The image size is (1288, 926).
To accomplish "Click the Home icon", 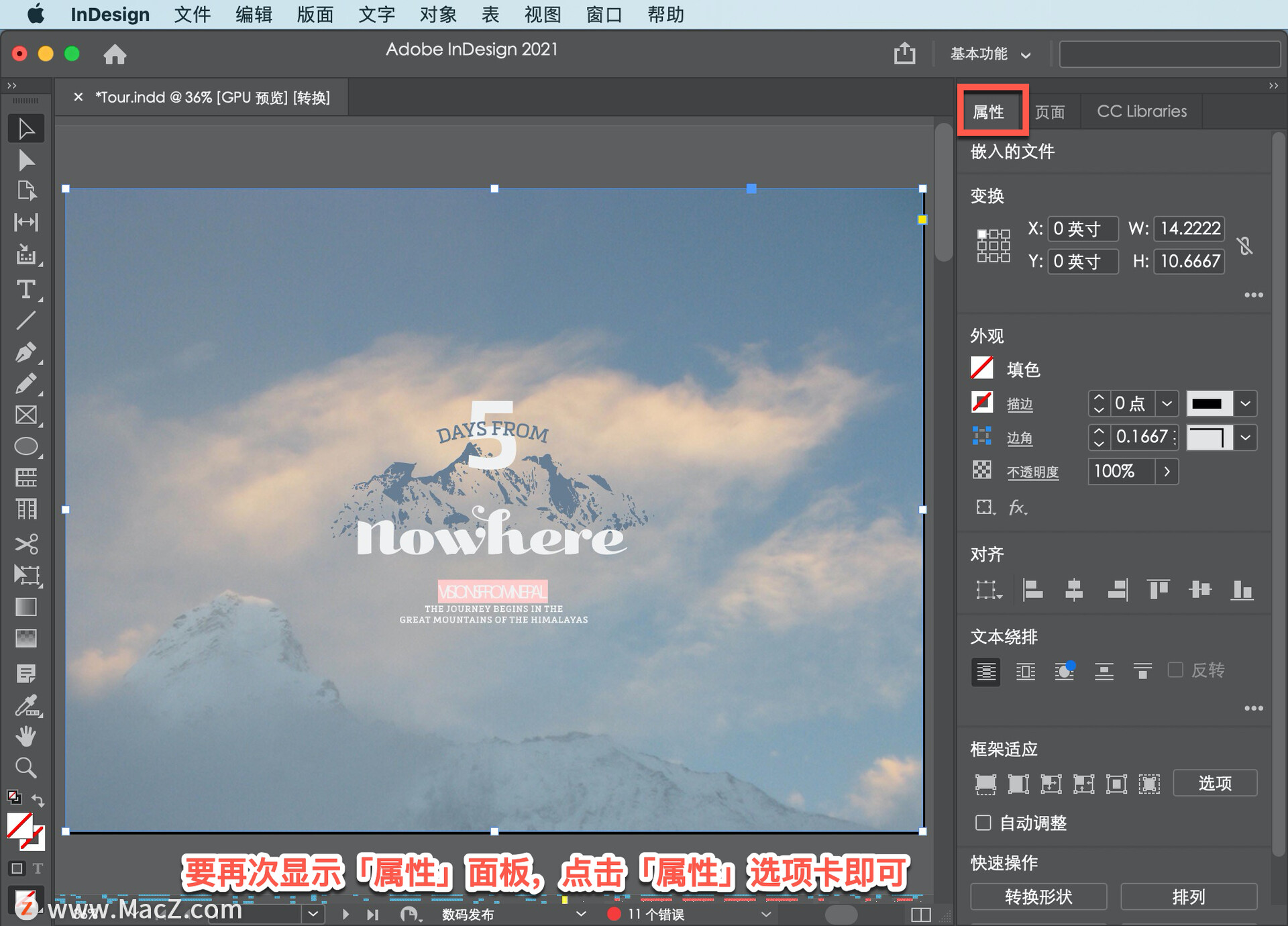I will [x=115, y=54].
